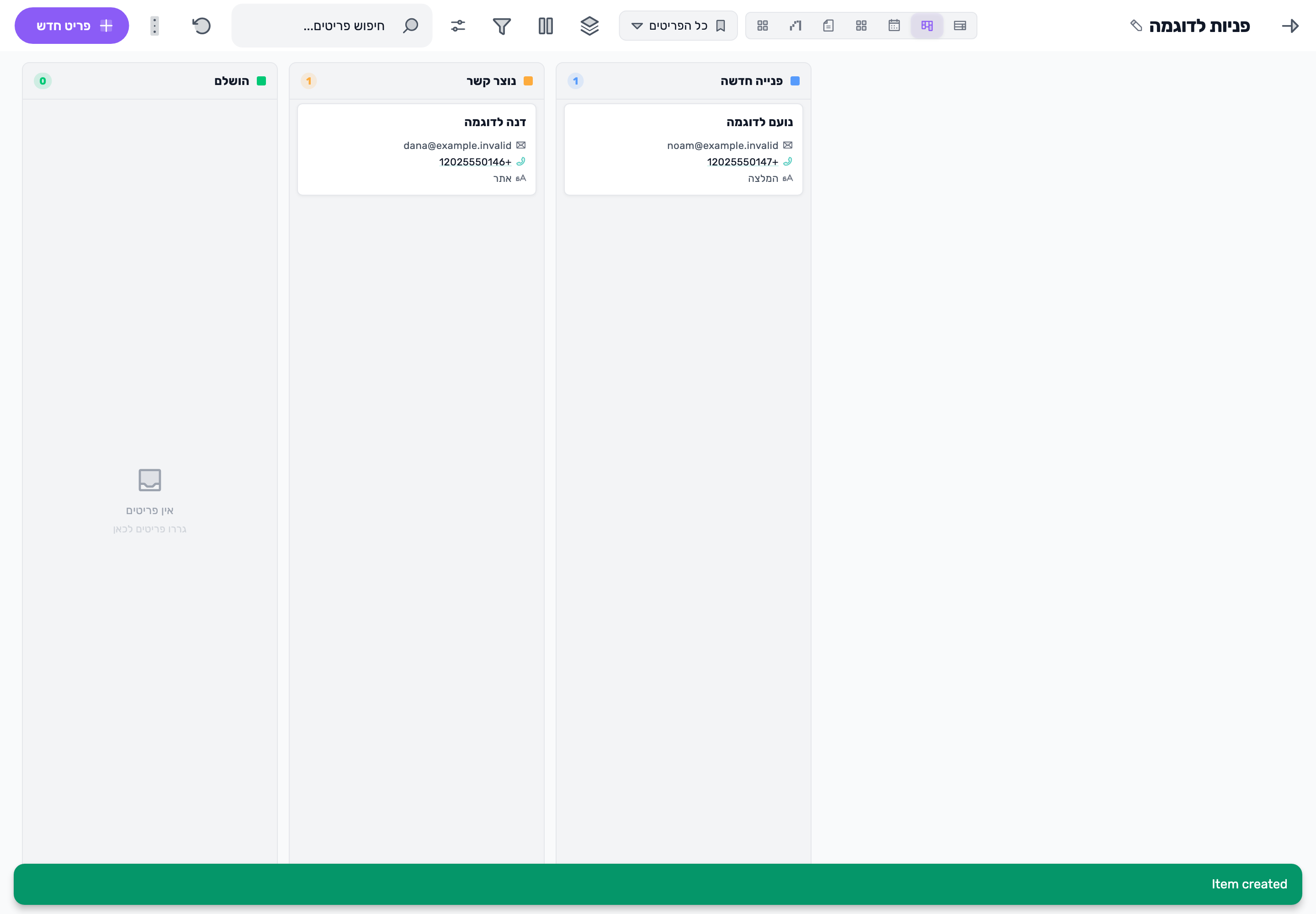
Task: Click the "הושלם" column header title
Action: coord(232,81)
